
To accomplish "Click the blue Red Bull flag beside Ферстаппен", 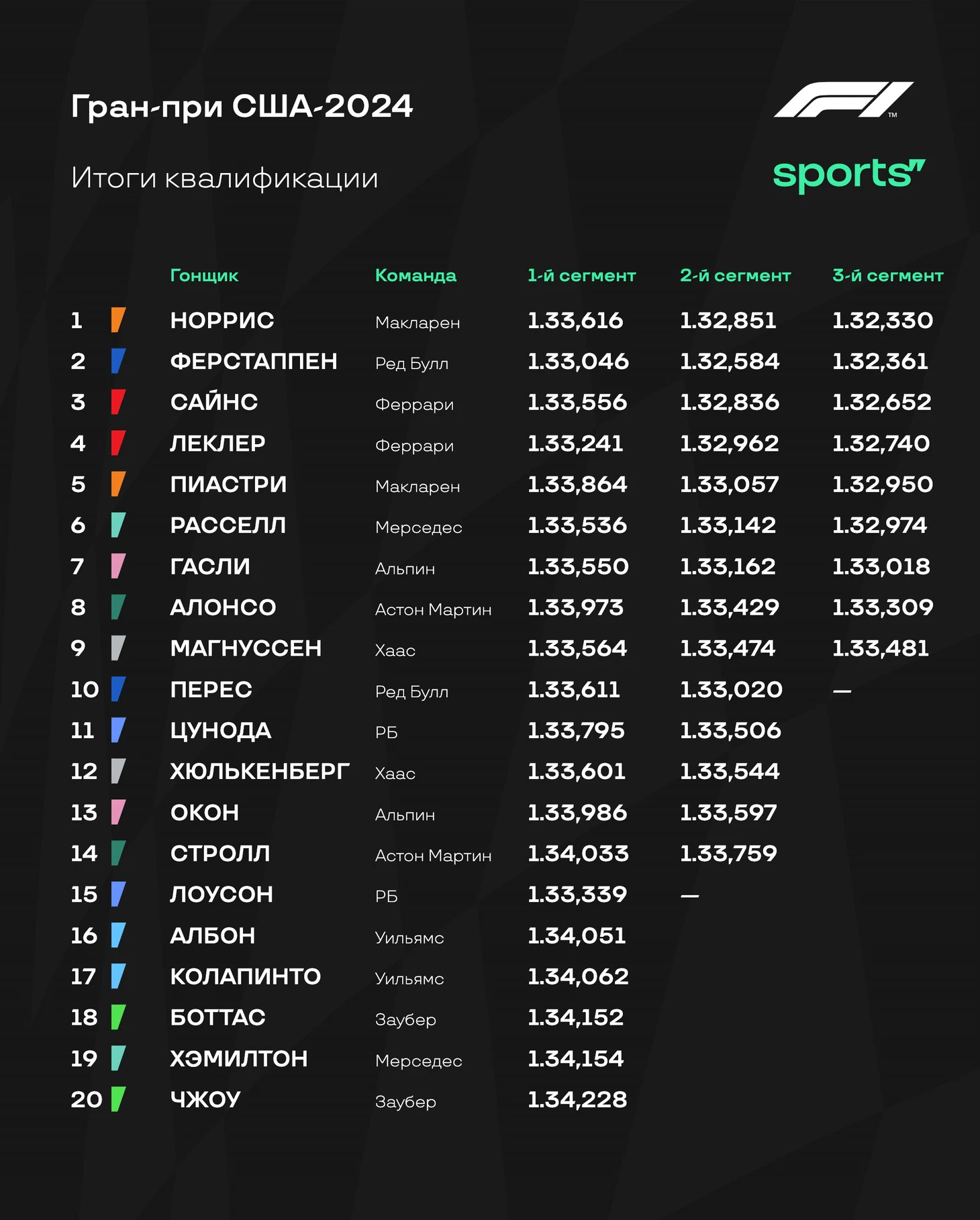I will (x=118, y=361).
